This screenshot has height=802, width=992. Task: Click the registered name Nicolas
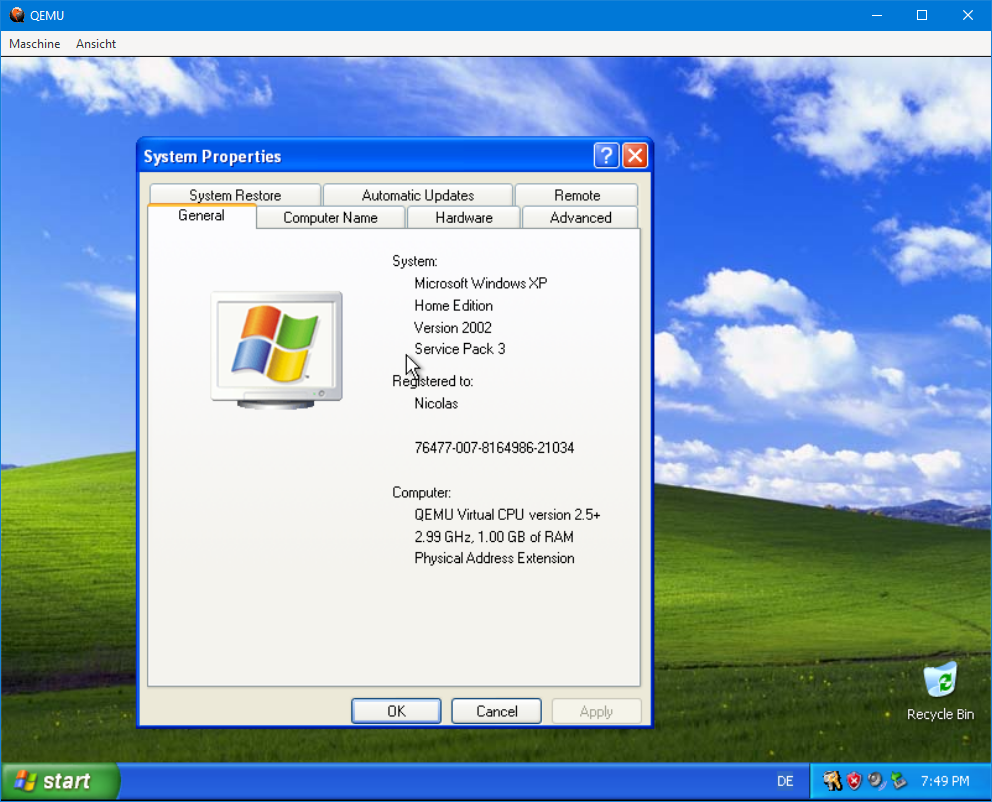(x=436, y=404)
